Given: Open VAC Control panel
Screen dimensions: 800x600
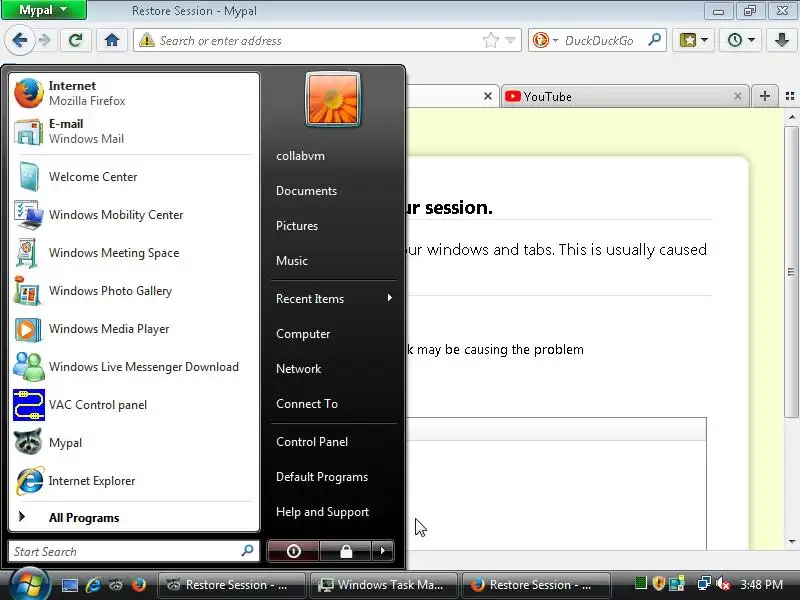Looking at the screenshot, I should point(134,405).
